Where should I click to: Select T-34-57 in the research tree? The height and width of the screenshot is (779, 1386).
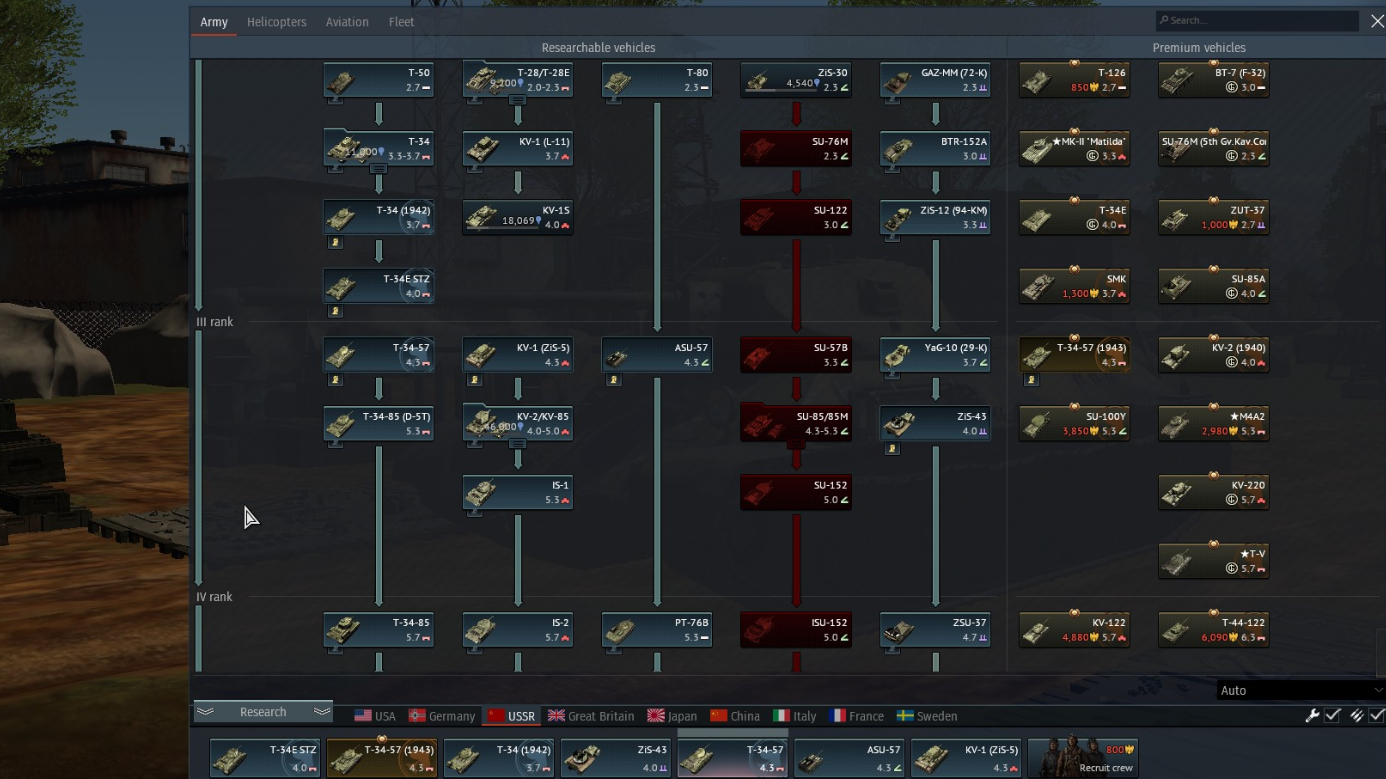pyautogui.click(x=379, y=355)
